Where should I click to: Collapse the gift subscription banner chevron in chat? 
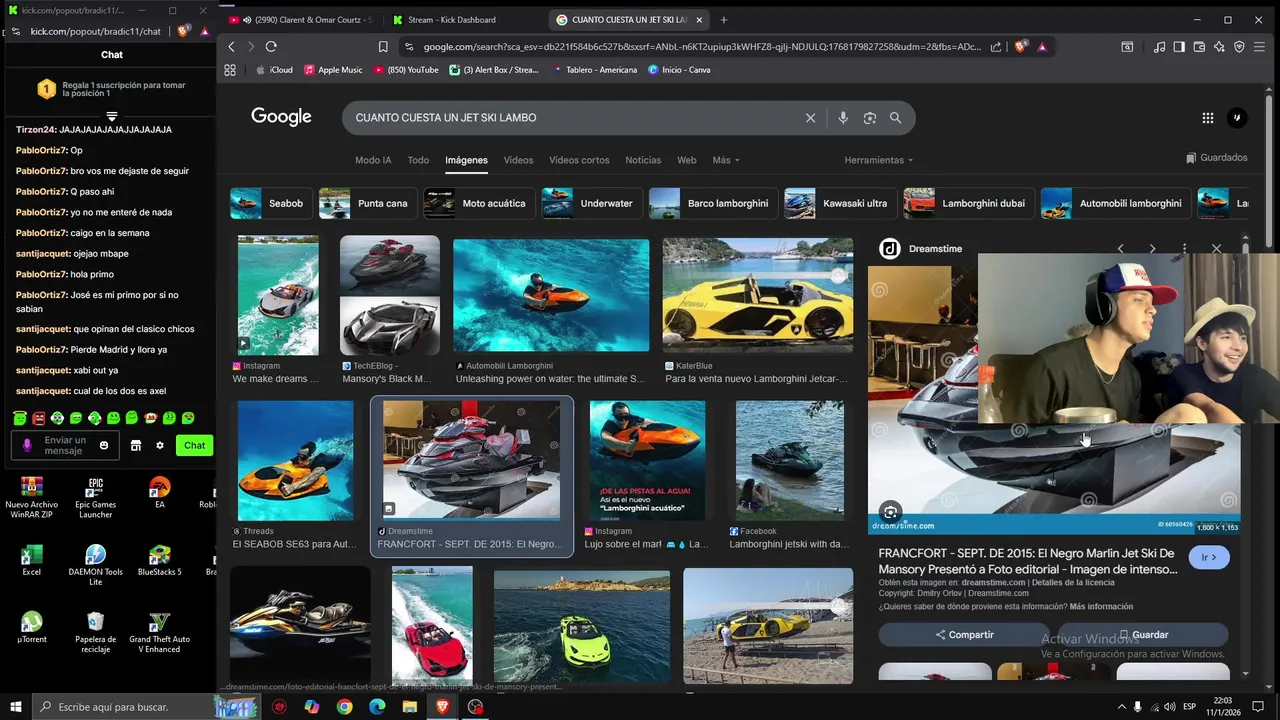coord(112,116)
